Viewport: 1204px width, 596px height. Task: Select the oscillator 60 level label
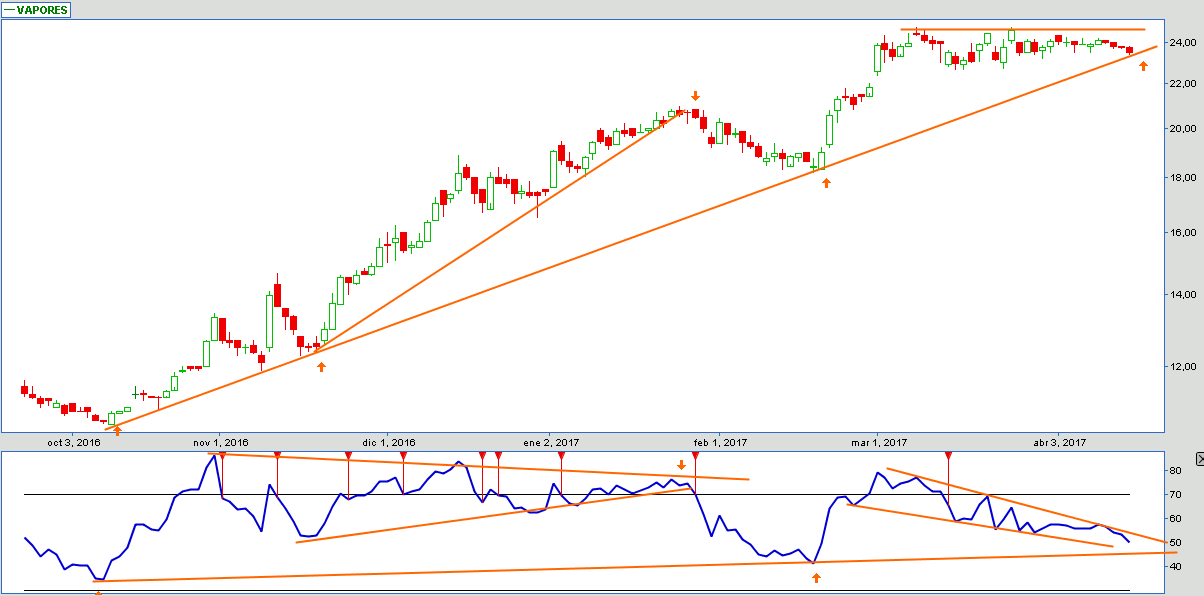click(1177, 519)
